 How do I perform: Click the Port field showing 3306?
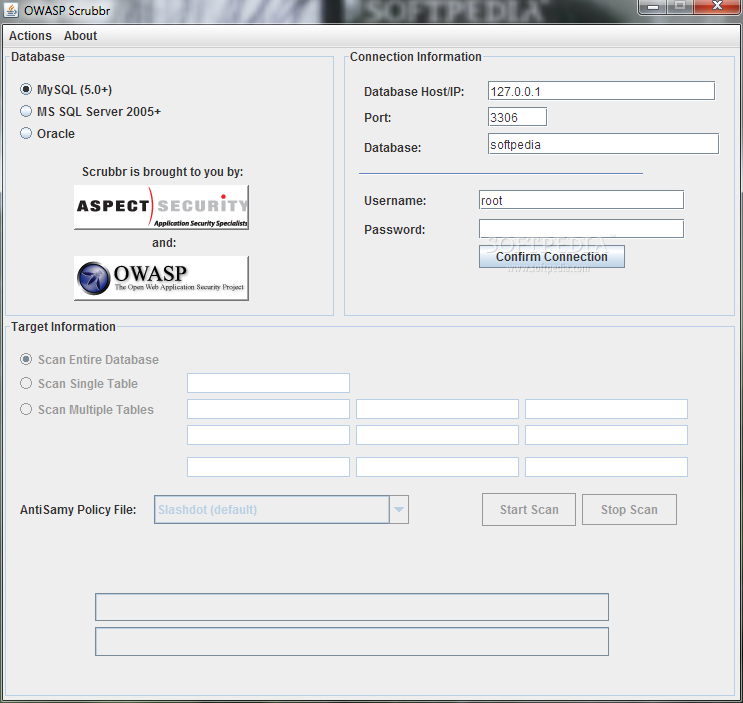(x=517, y=117)
